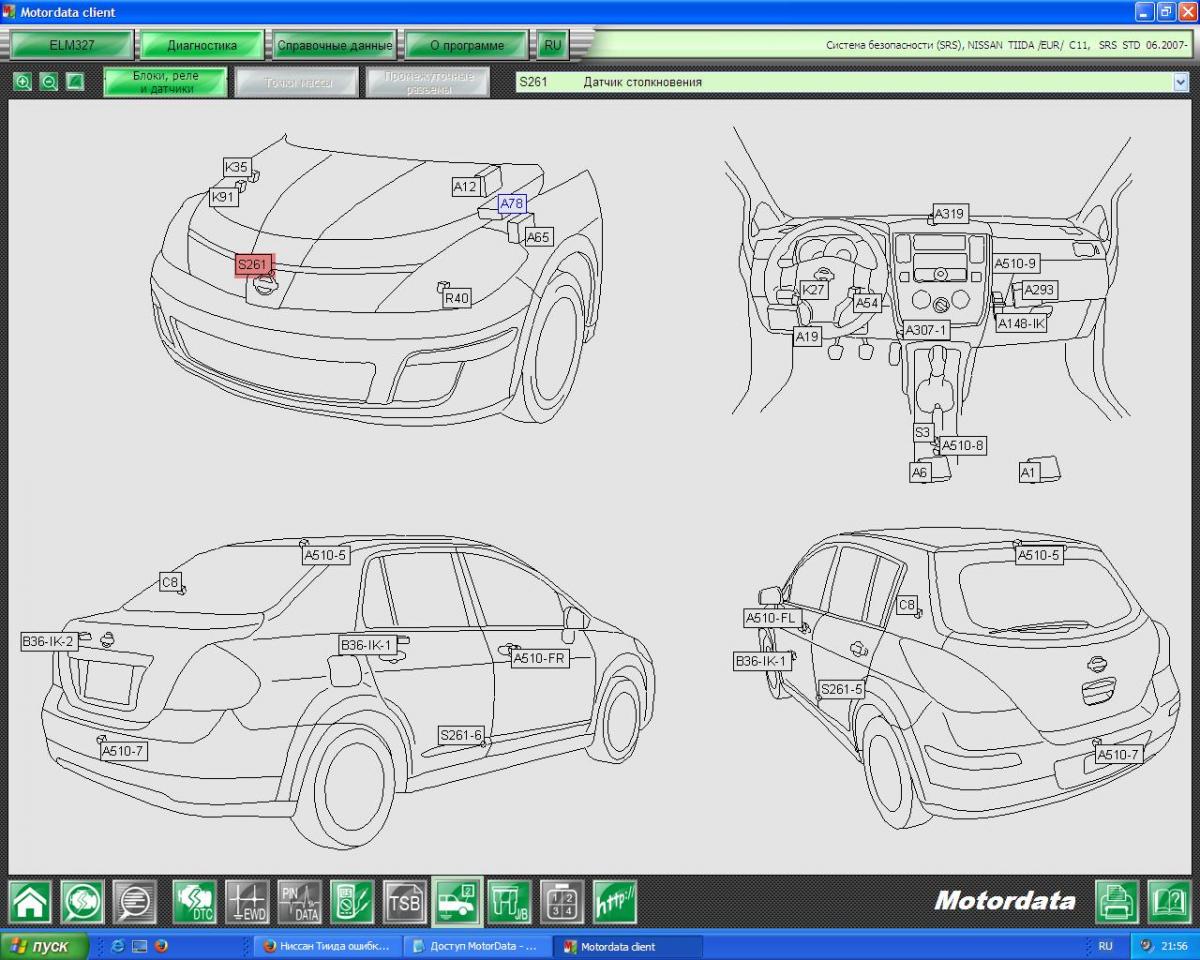
Task: Select the A1 component label
Action: coord(1029,473)
